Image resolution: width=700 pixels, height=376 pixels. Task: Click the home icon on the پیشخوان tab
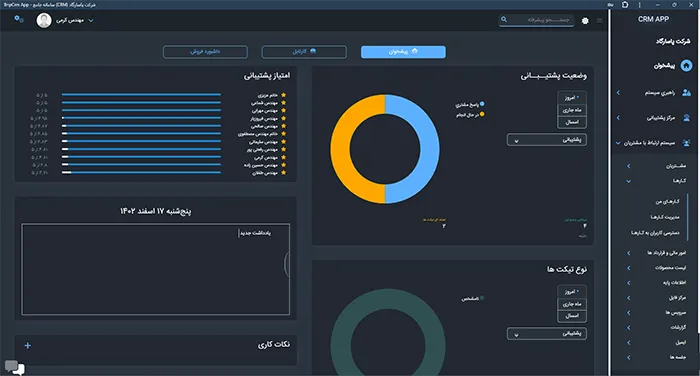(415, 51)
